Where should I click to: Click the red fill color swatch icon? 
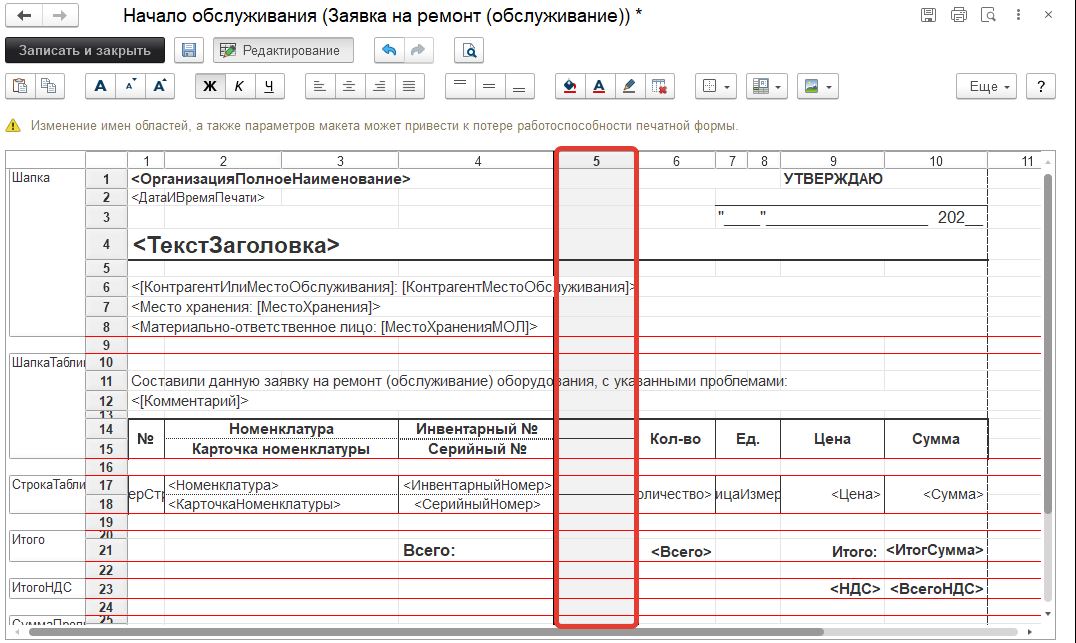[x=569, y=86]
